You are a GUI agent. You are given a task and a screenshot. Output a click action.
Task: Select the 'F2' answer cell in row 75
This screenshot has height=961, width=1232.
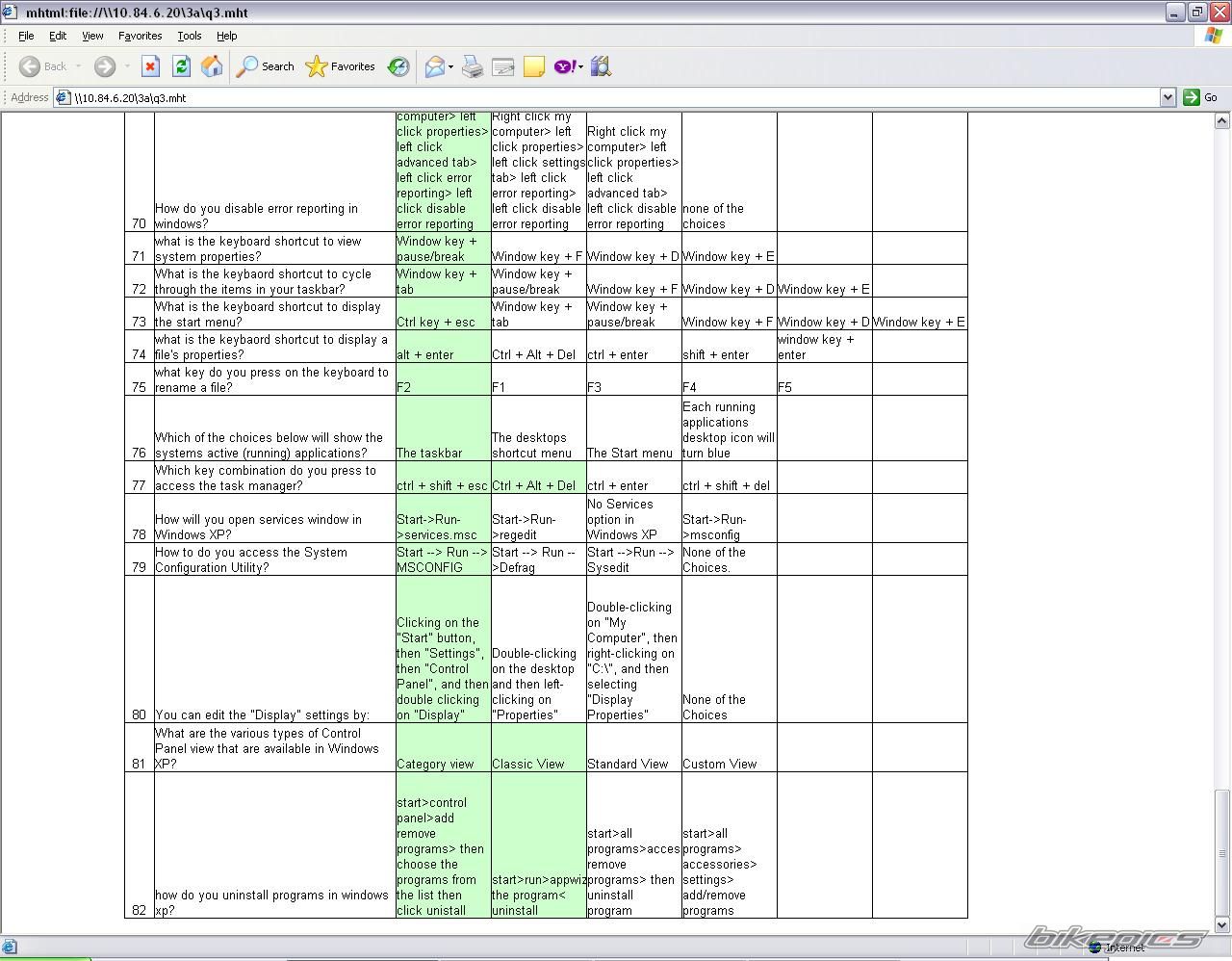point(443,379)
